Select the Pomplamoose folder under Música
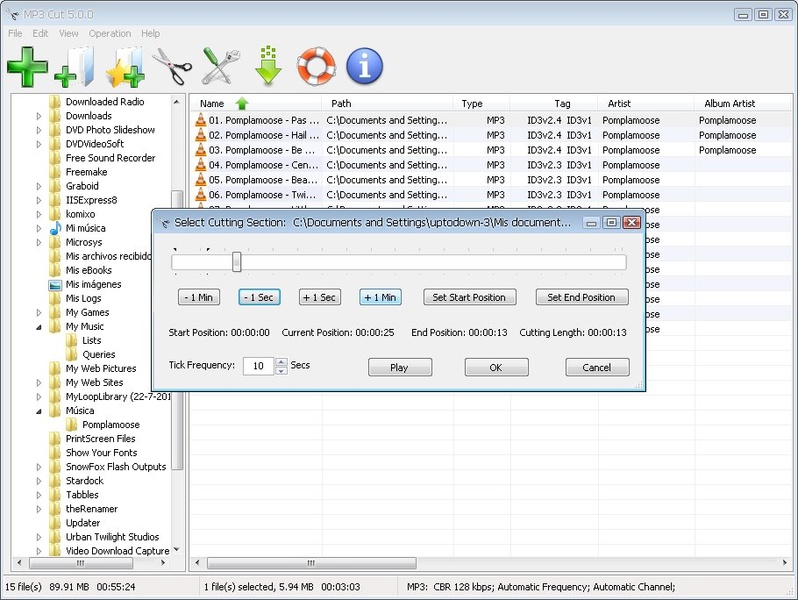This screenshot has height=600, width=798. point(110,425)
